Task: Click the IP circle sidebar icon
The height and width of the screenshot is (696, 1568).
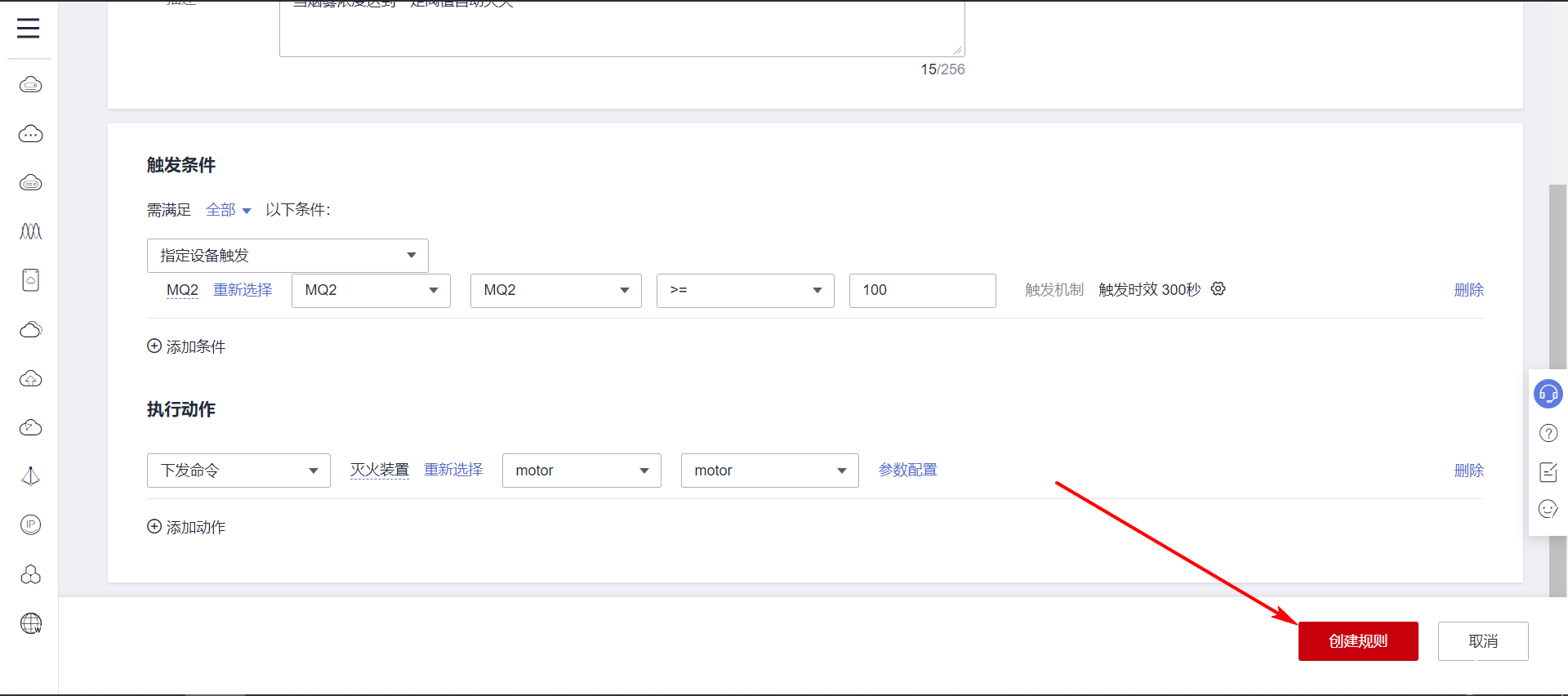Action: click(x=31, y=524)
